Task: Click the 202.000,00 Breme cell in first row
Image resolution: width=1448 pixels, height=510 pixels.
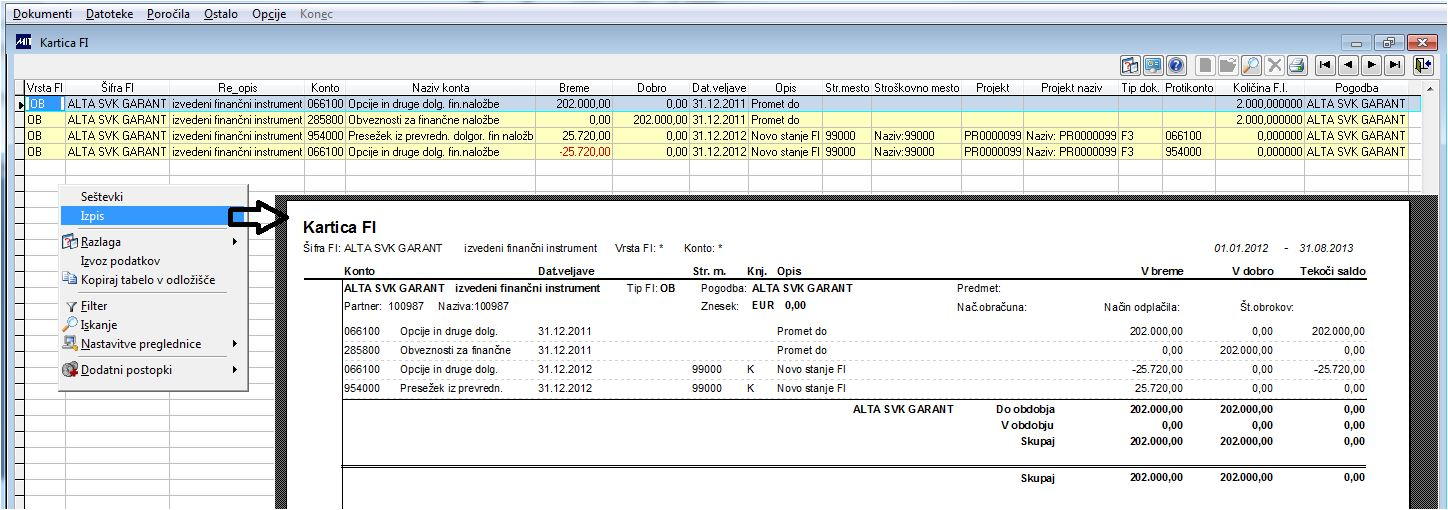Action: (x=574, y=103)
